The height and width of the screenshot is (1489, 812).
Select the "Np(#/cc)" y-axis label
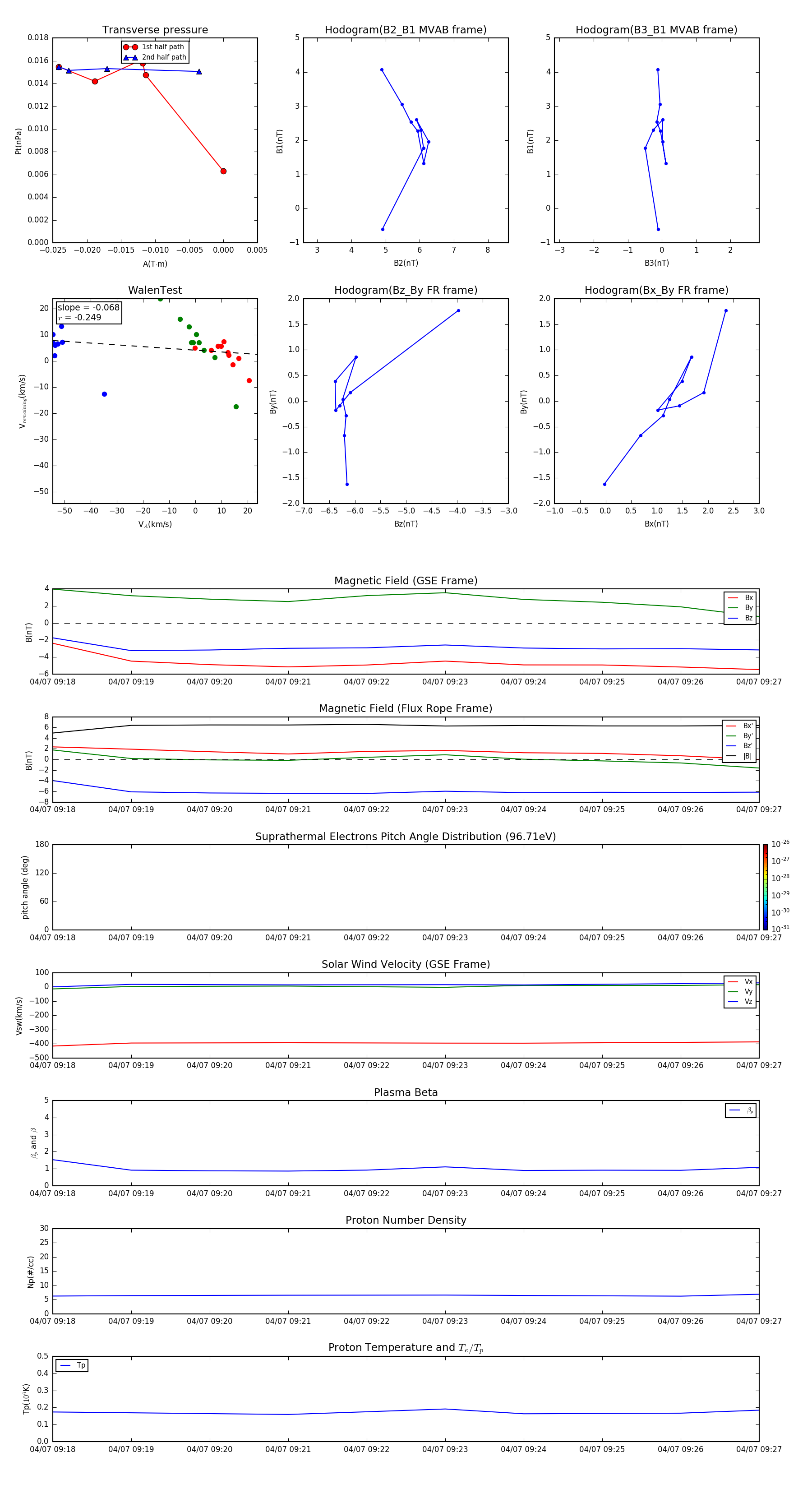click(x=31, y=1272)
